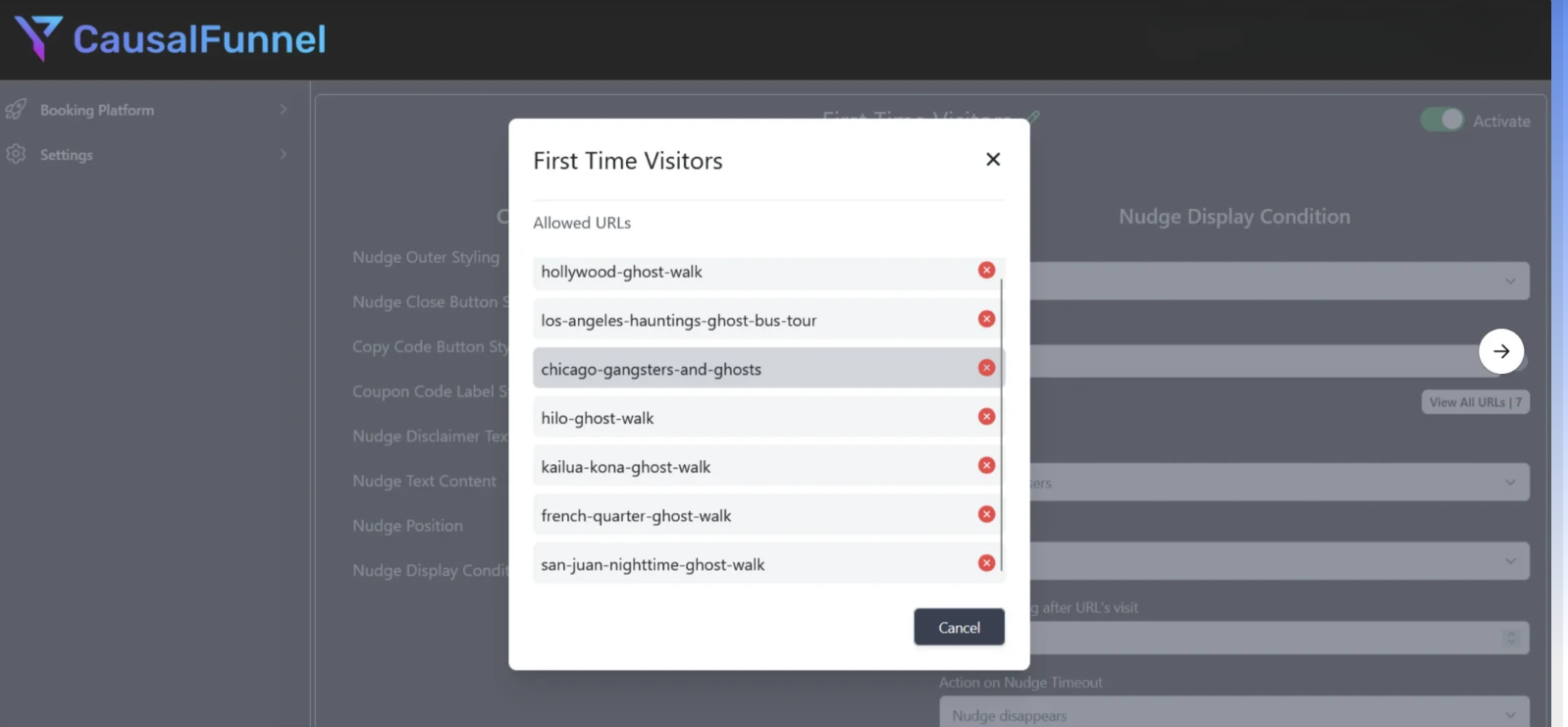Click the white arrow circle button

[1501, 351]
